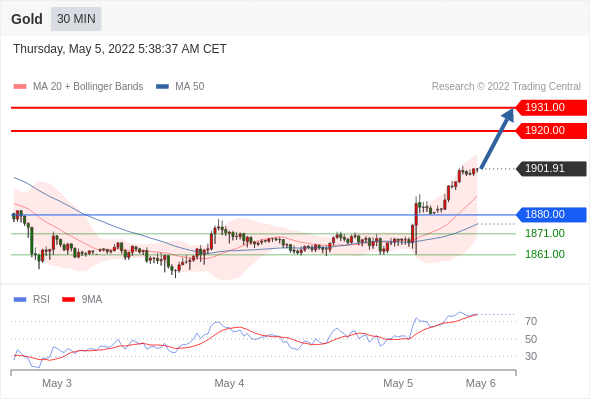Click the MA 50 blue legend swatch
Viewport: 590px width, 400px height.
pyautogui.click(x=162, y=87)
